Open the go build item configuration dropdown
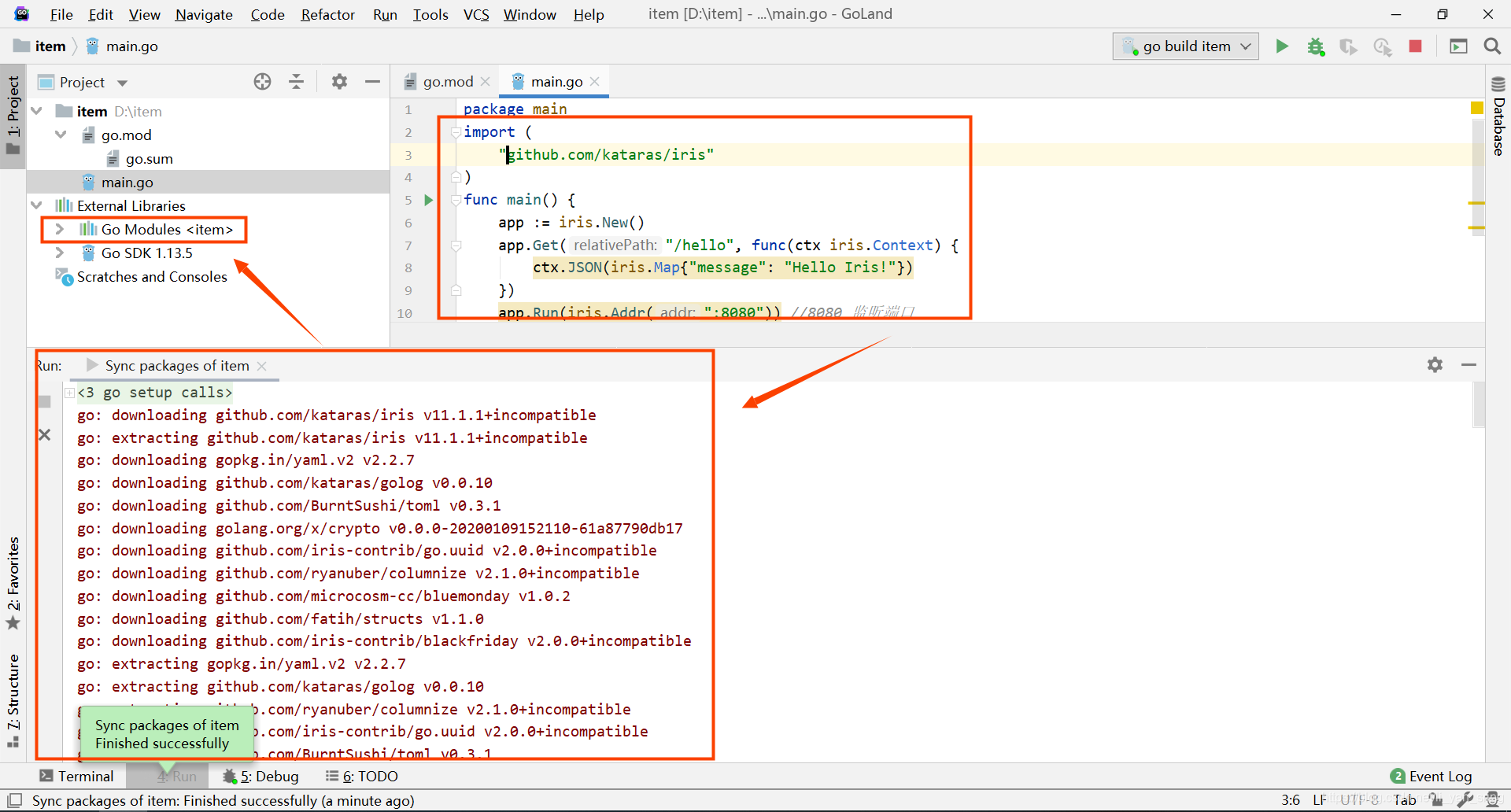 coord(1185,46)
